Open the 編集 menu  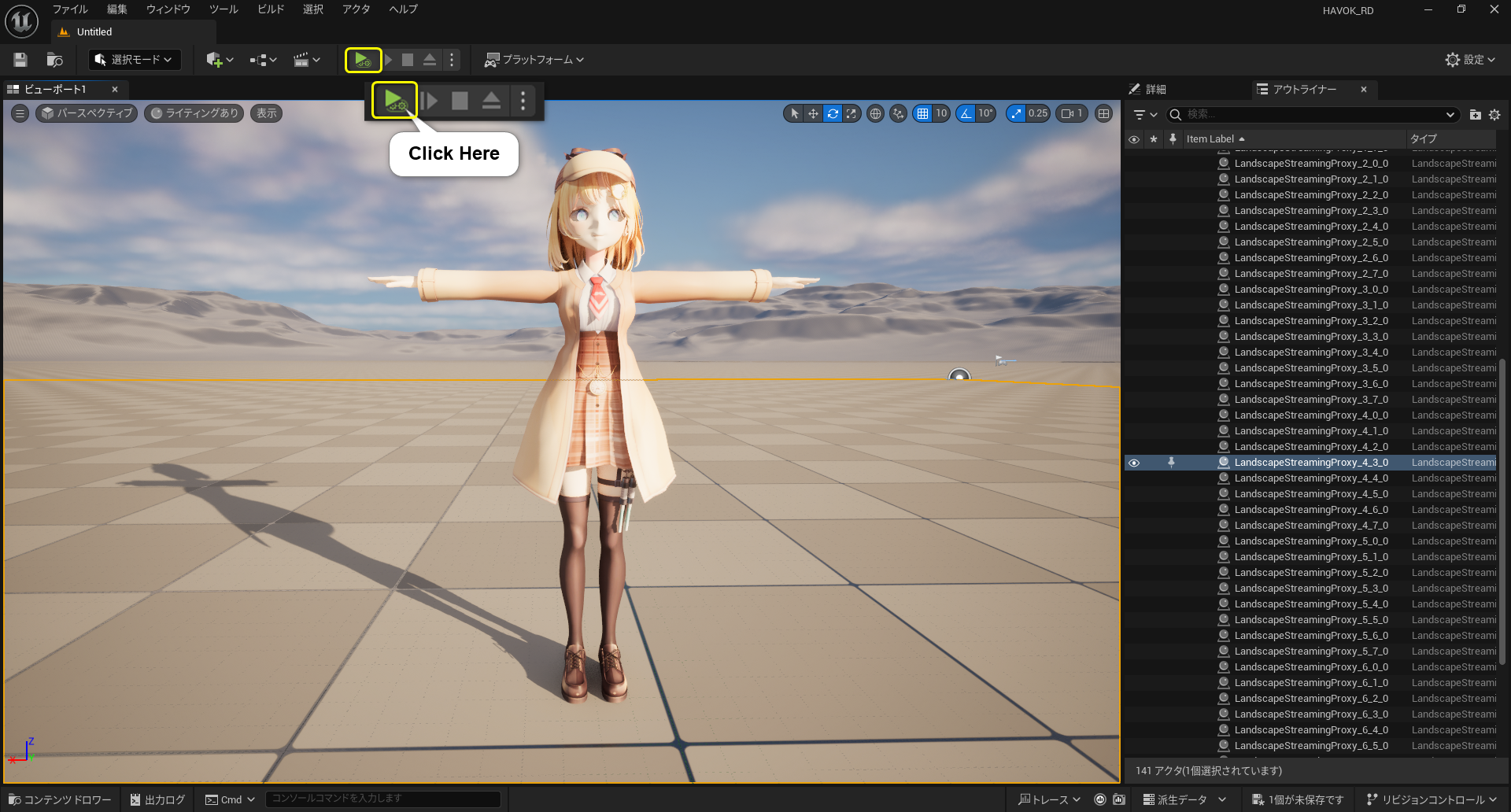116,9
